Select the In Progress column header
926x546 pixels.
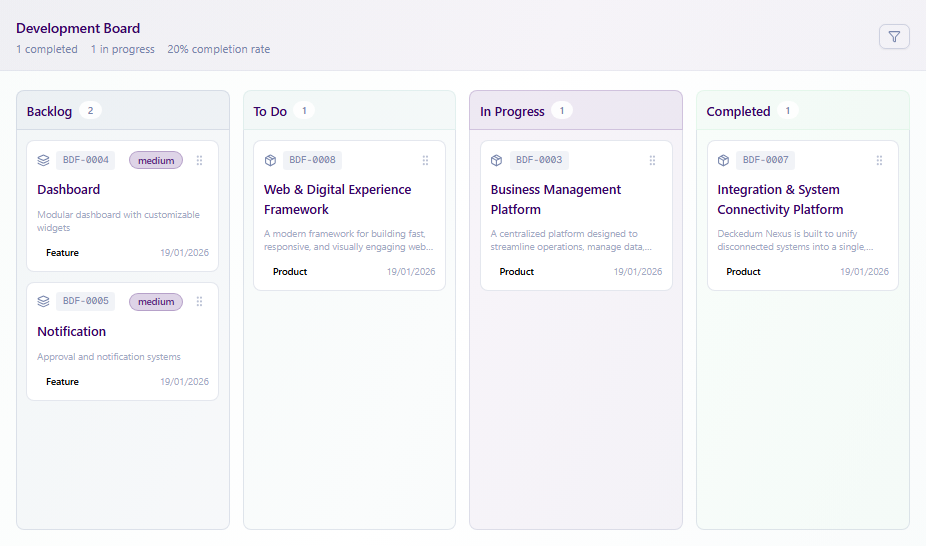point(512,111)
